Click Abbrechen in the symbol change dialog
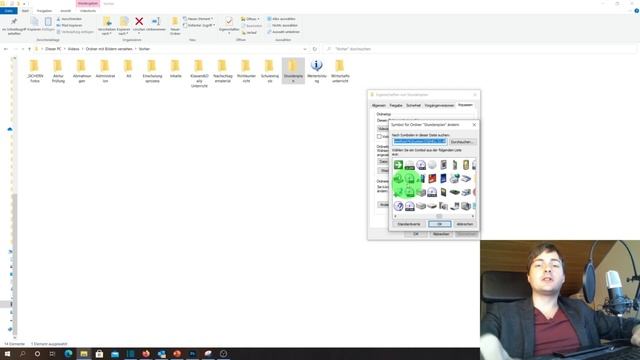The image size is (640, 360). pyautogui.click(x=464, y=224)
